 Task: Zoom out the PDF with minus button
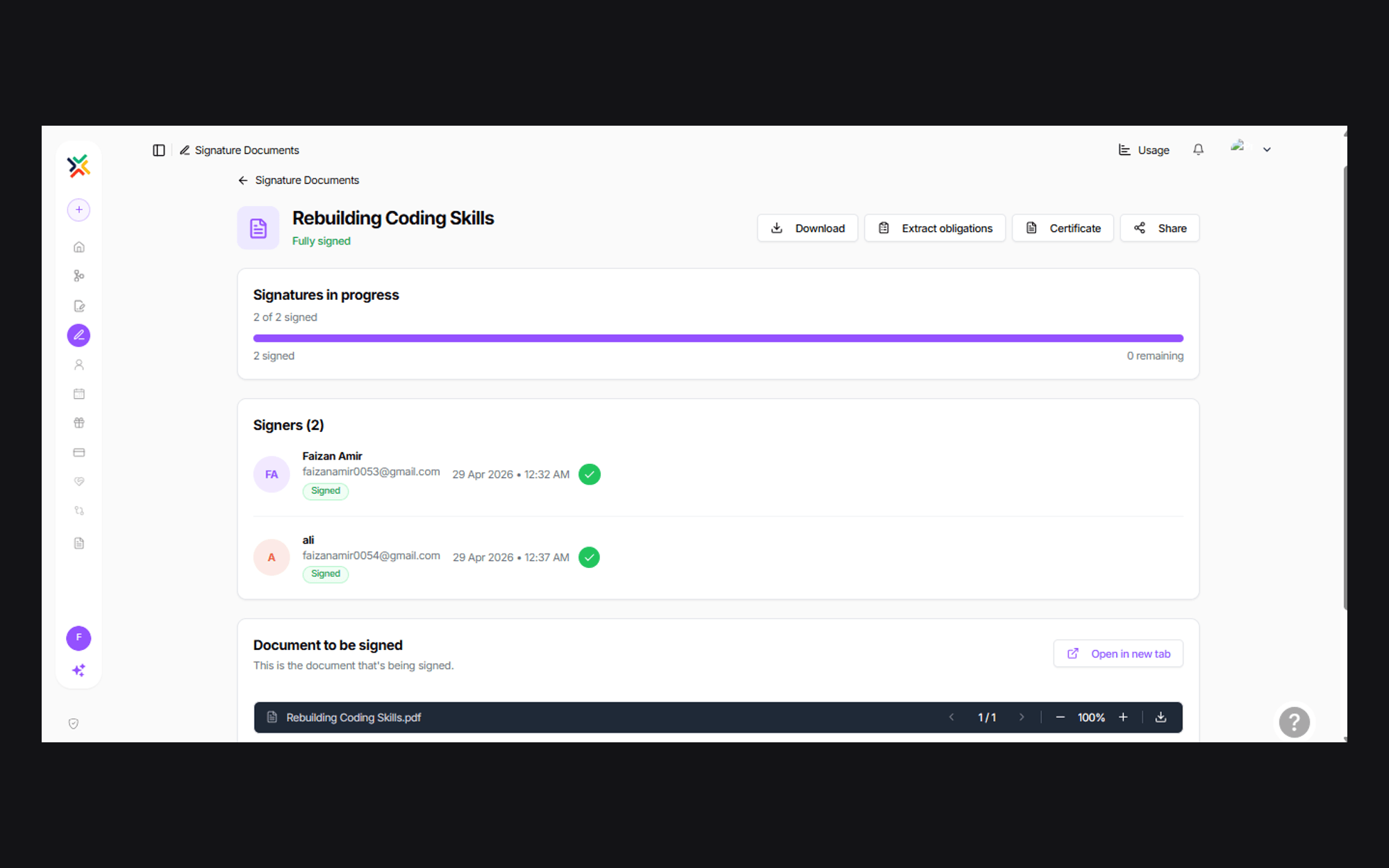(1060, 717)
